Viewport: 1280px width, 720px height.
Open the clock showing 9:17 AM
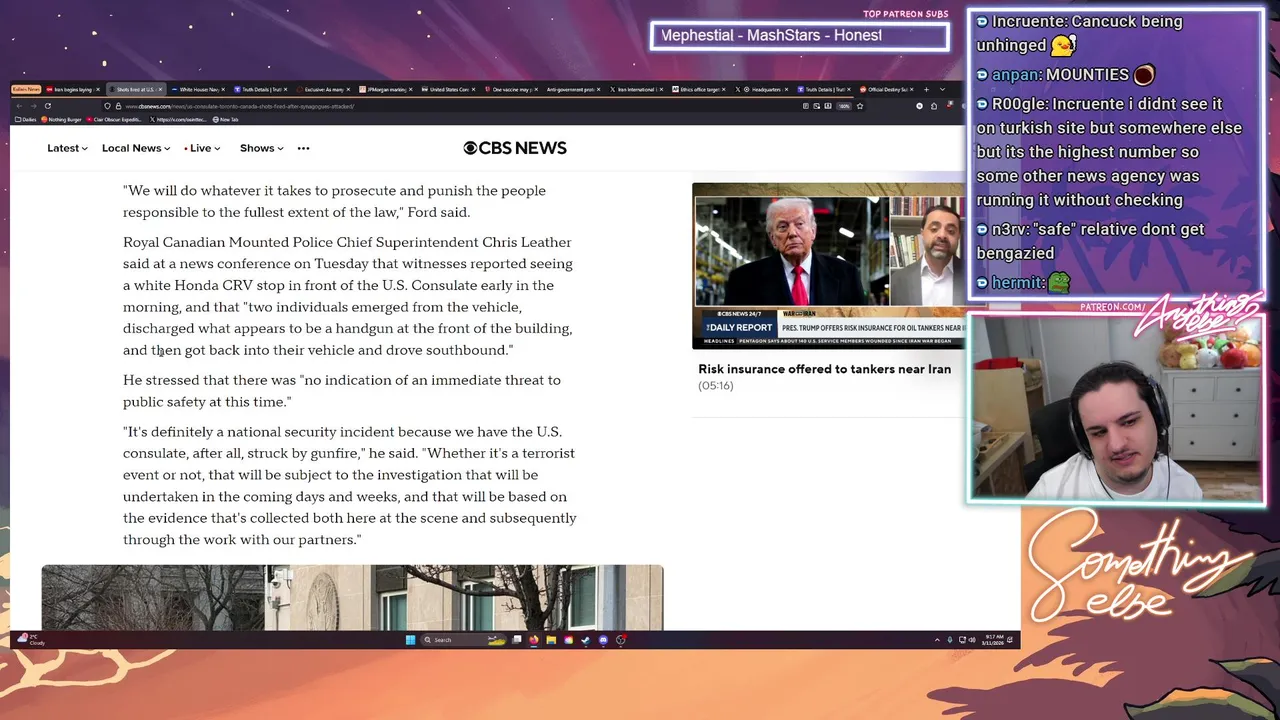(x=994, y=640)
